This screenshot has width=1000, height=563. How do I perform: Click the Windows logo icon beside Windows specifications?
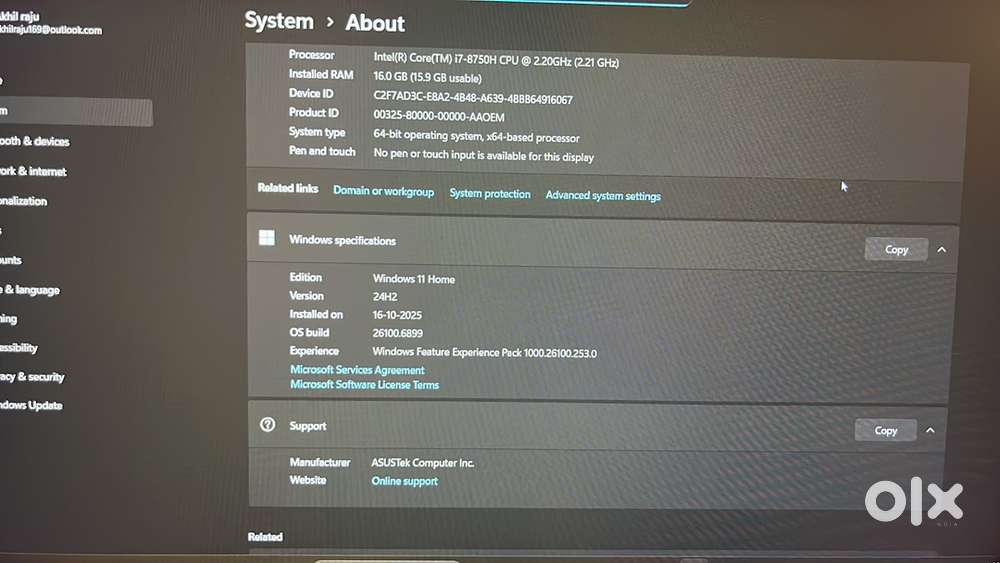pyautogui.click(x=267, y=238)
